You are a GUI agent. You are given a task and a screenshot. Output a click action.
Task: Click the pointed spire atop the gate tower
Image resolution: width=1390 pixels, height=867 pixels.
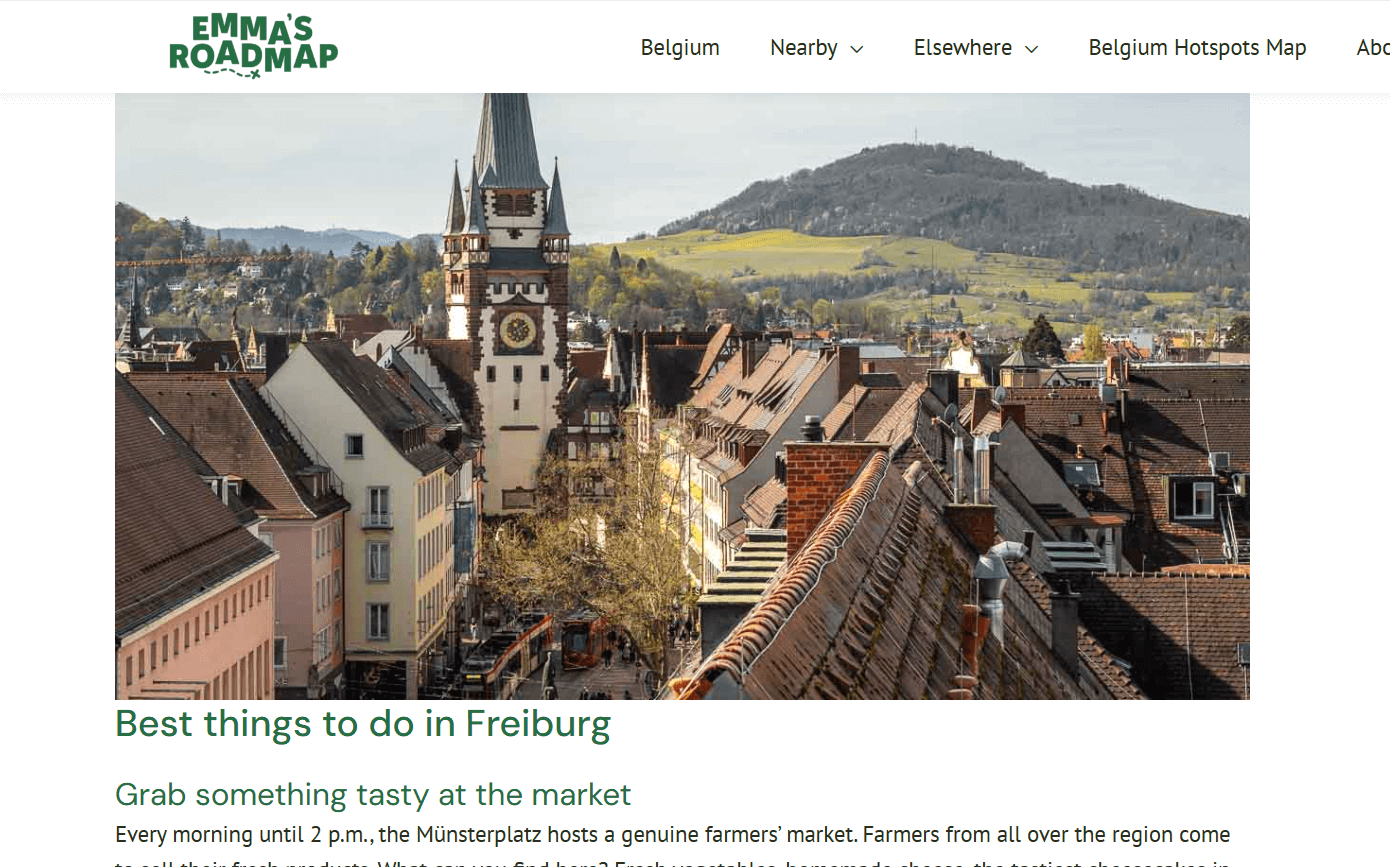[x=509, y=140]
